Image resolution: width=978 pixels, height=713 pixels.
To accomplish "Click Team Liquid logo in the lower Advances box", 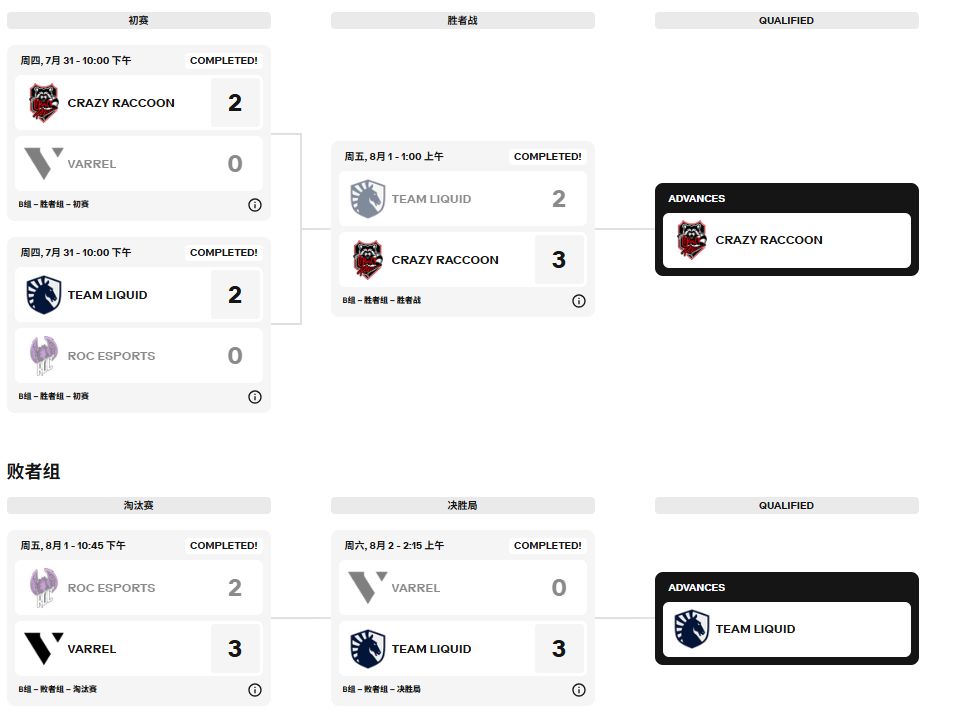I will pyautogui.click(x=691, y=629).
